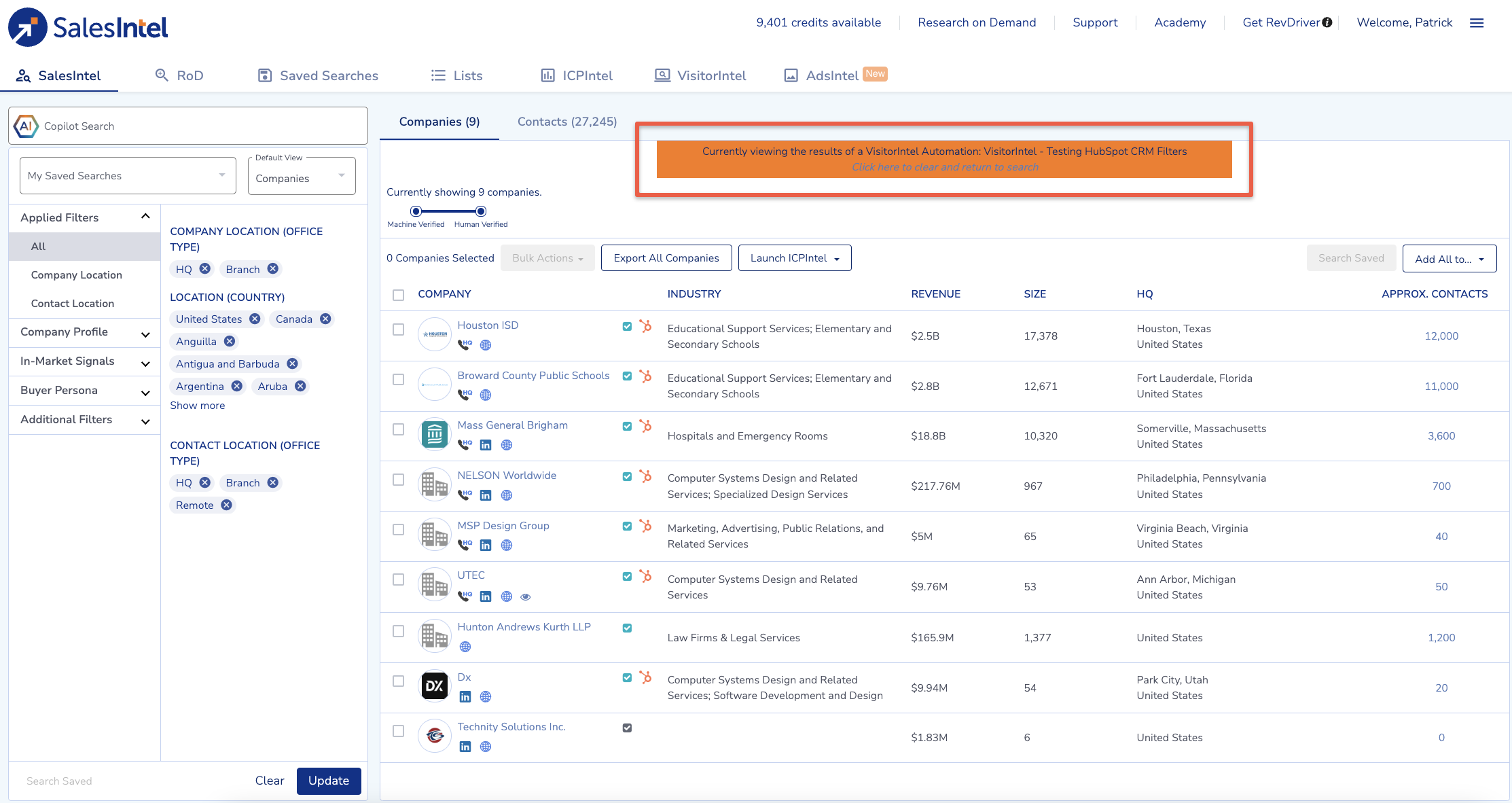This screenshot has width=1512, height=803.
Task: Expand the Additional Filters section
Action: click(85, 420)
